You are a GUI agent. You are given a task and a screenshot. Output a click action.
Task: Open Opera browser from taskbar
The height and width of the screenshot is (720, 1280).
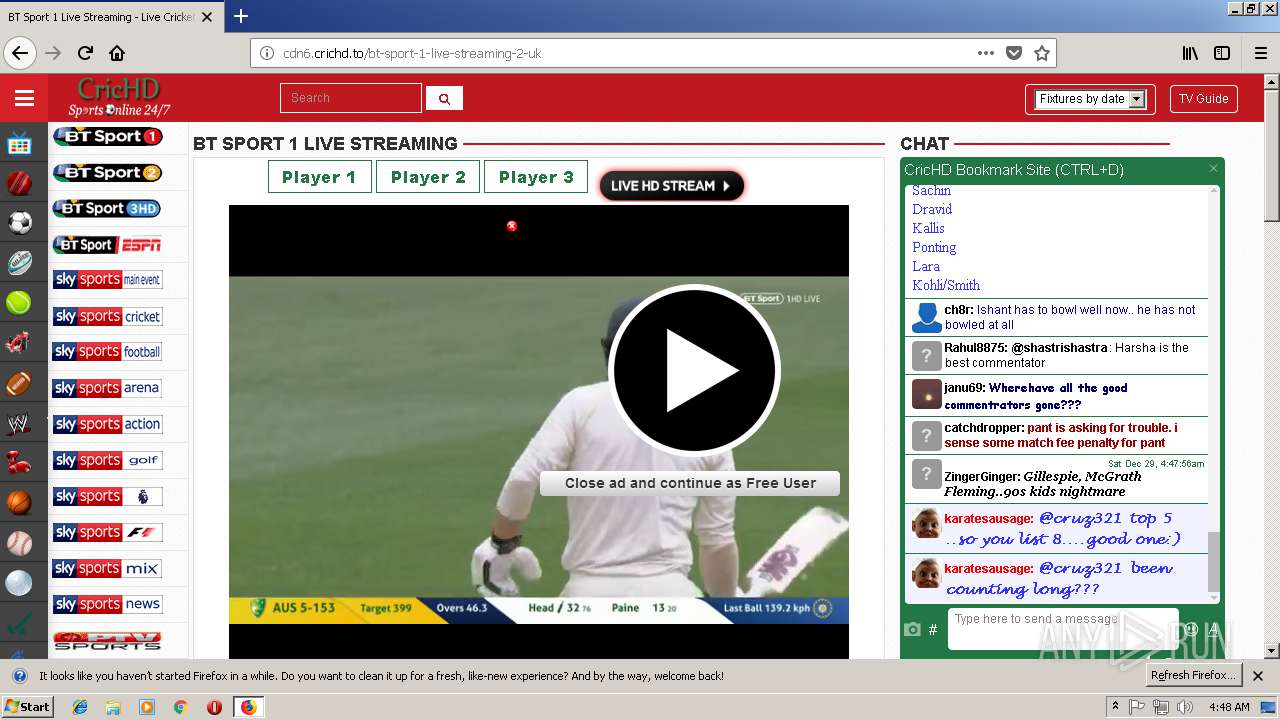click(x=214, y=707)
